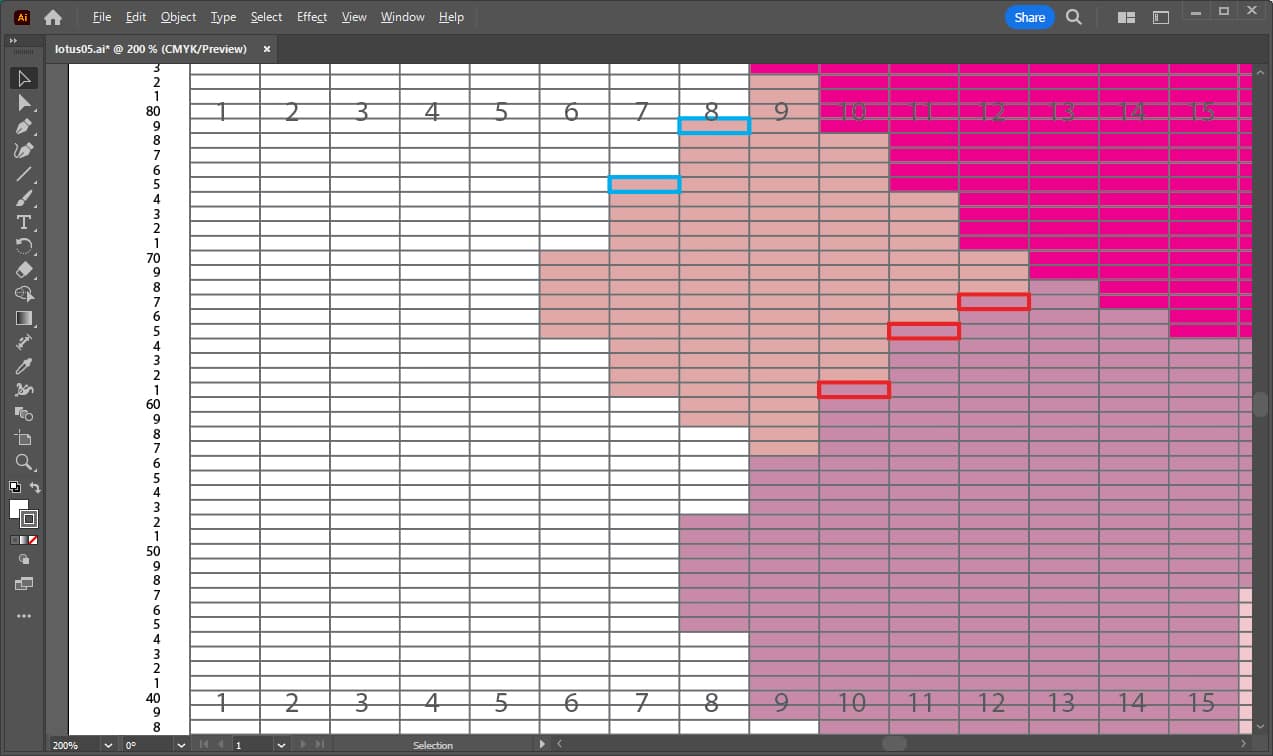Select the Eyedropper tool

pyautogui.click(x=24, y=366)
